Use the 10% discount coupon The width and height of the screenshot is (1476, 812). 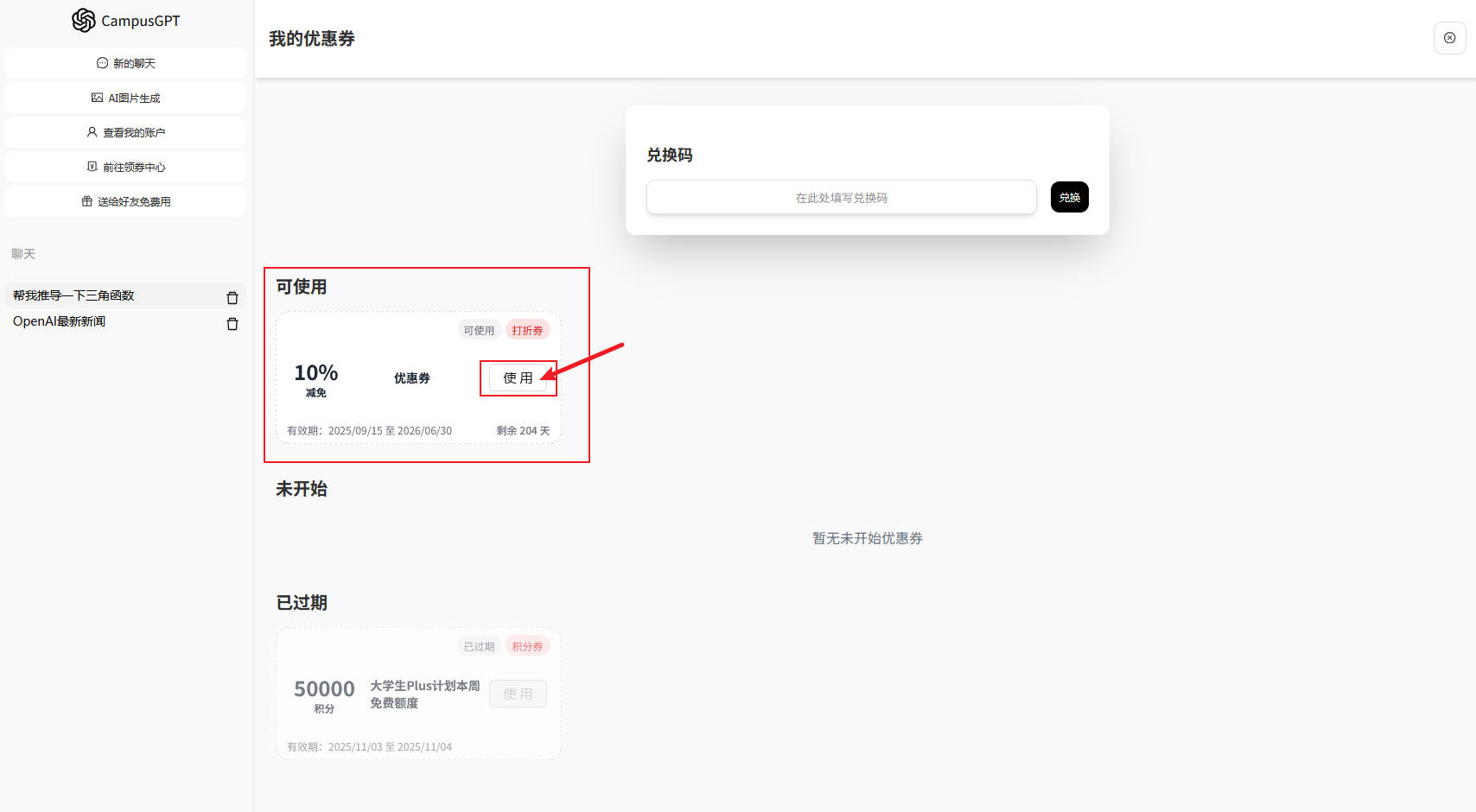point(518,378)
